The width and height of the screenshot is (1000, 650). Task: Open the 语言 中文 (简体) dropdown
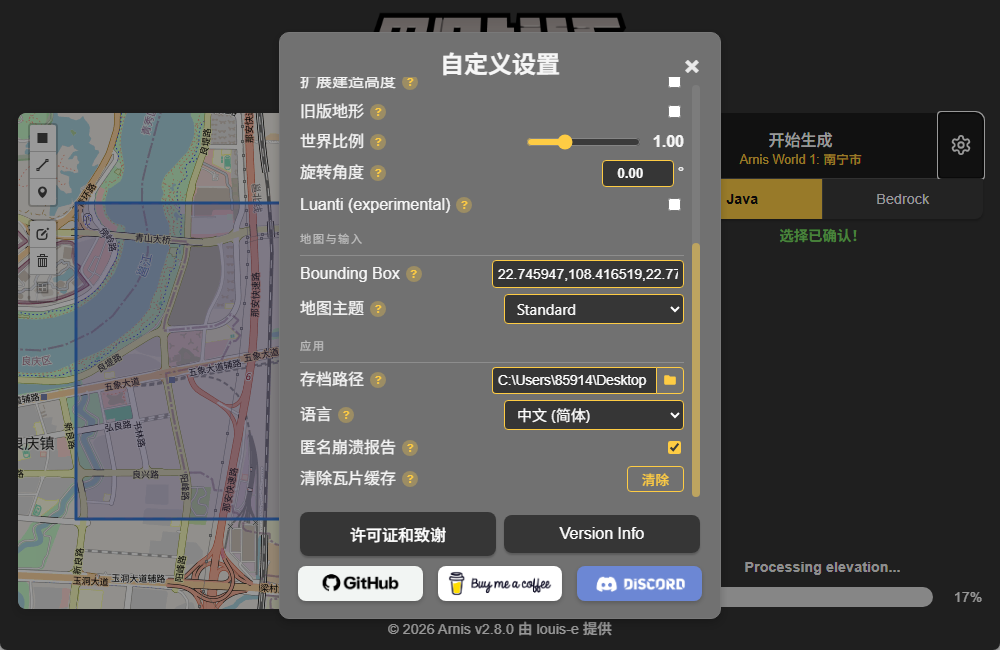594,415
